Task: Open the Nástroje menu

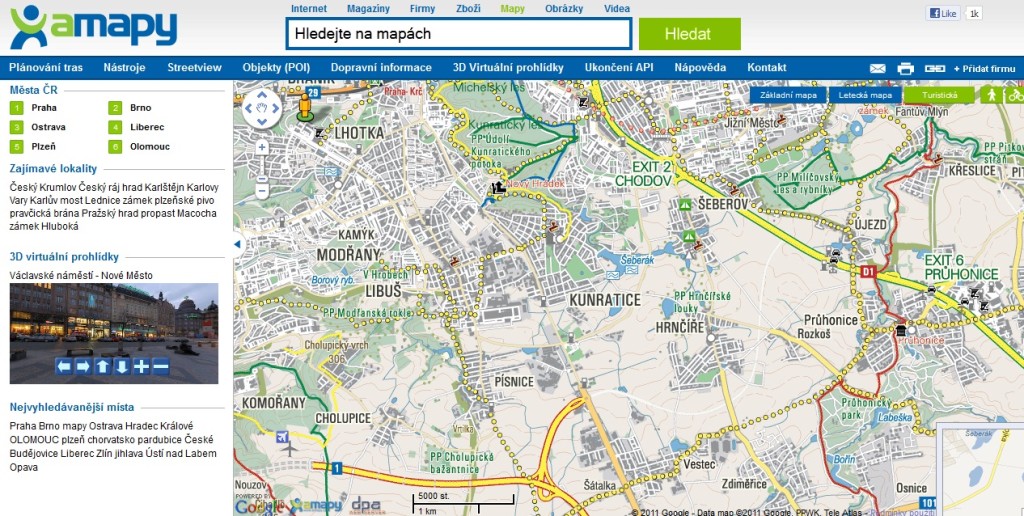Action: click(124, 67)
